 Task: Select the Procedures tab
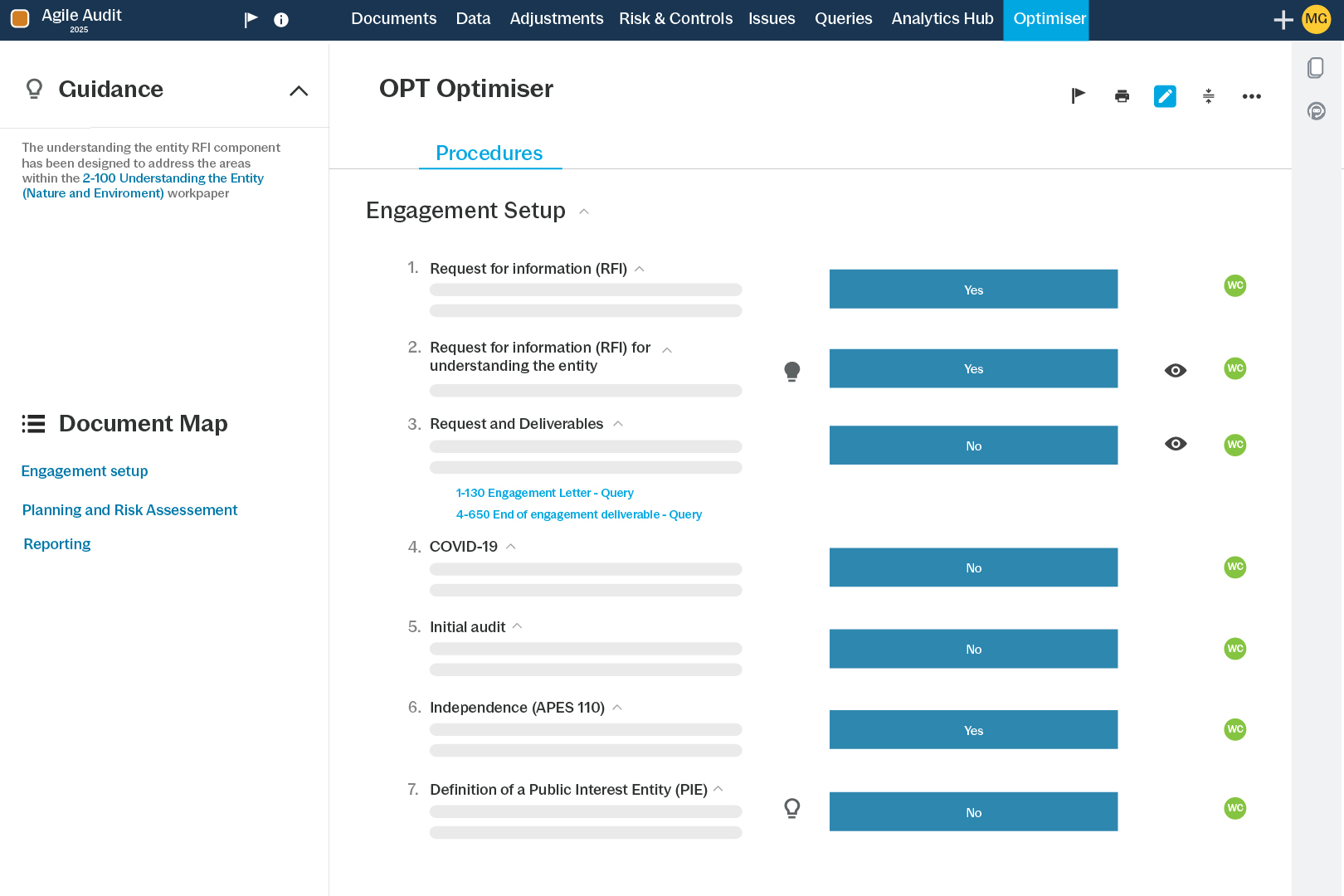click(489, 153)
